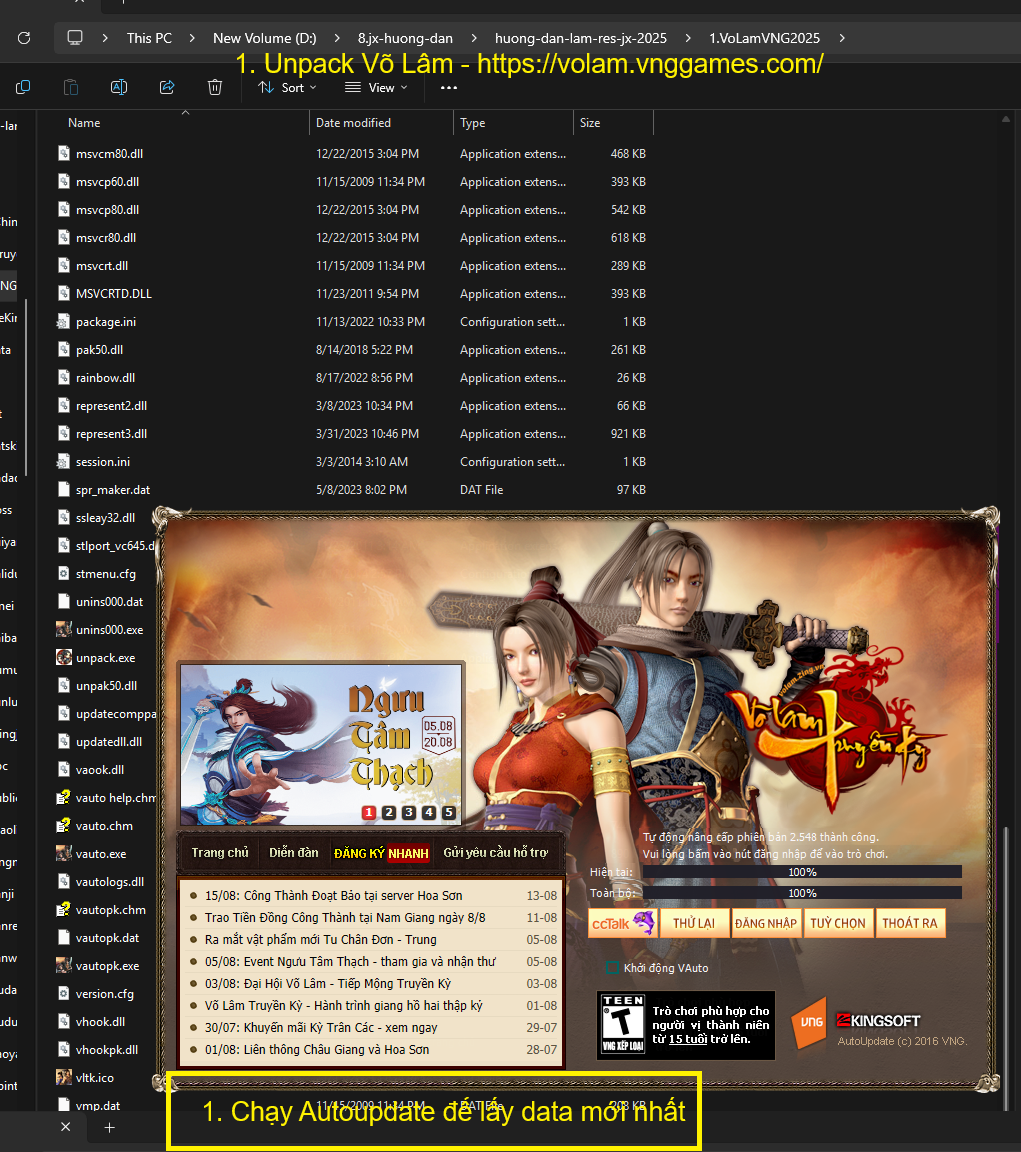Enable the Khởi động VAuto checkbox
The image size is (1021, 1152).
pos(612,968)
